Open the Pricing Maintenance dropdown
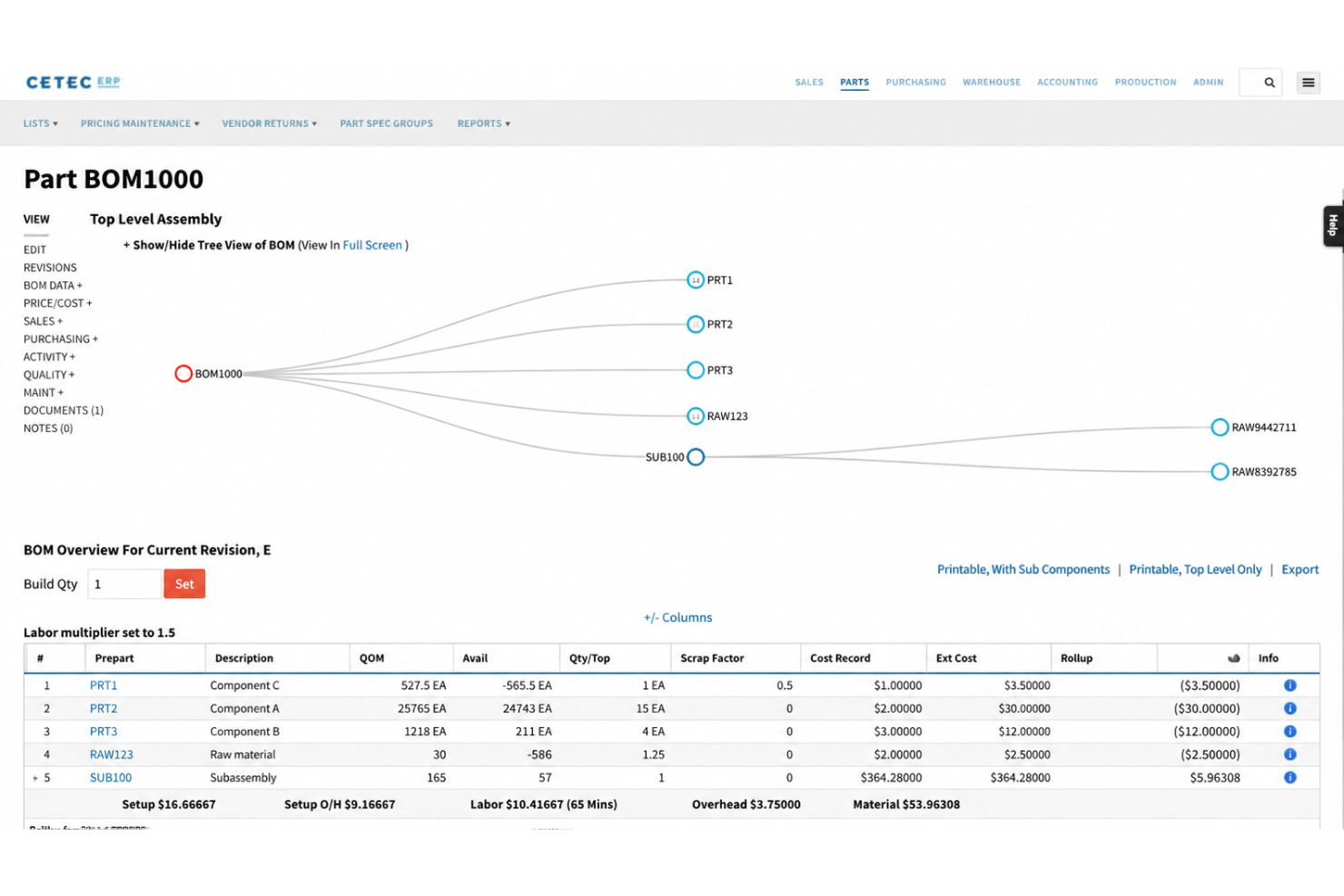 [140, 123]
